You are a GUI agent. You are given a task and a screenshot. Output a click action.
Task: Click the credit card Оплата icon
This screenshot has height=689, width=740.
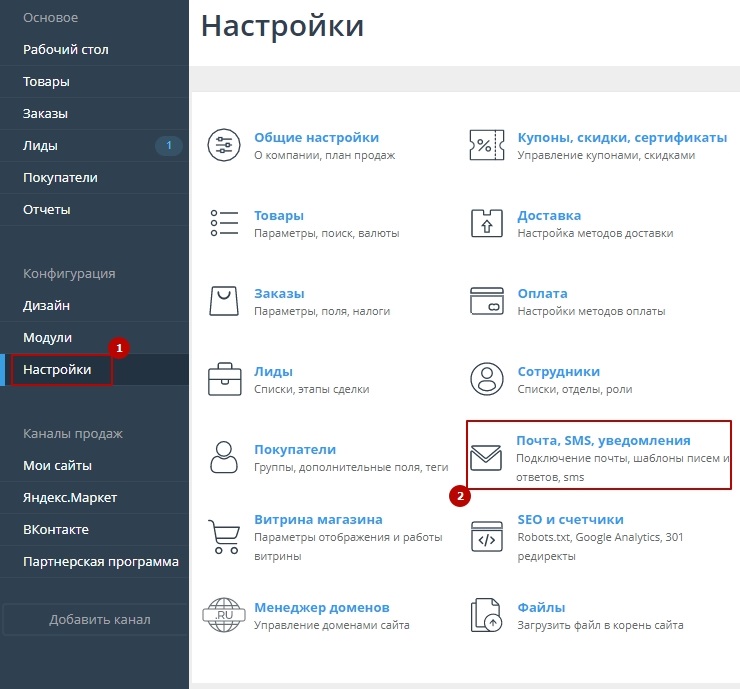tap(486, 301)
